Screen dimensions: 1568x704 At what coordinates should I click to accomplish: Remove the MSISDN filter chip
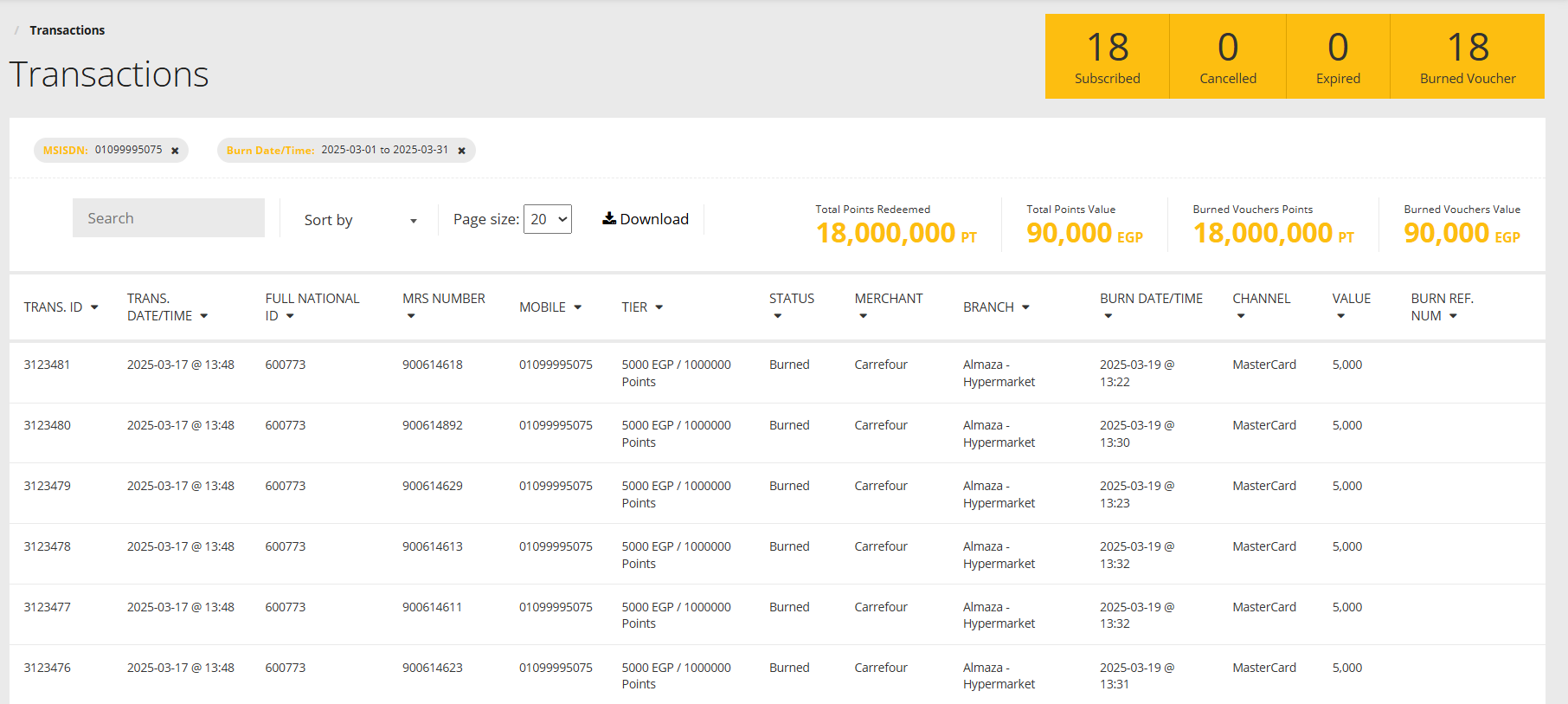(x=175, y=151)
